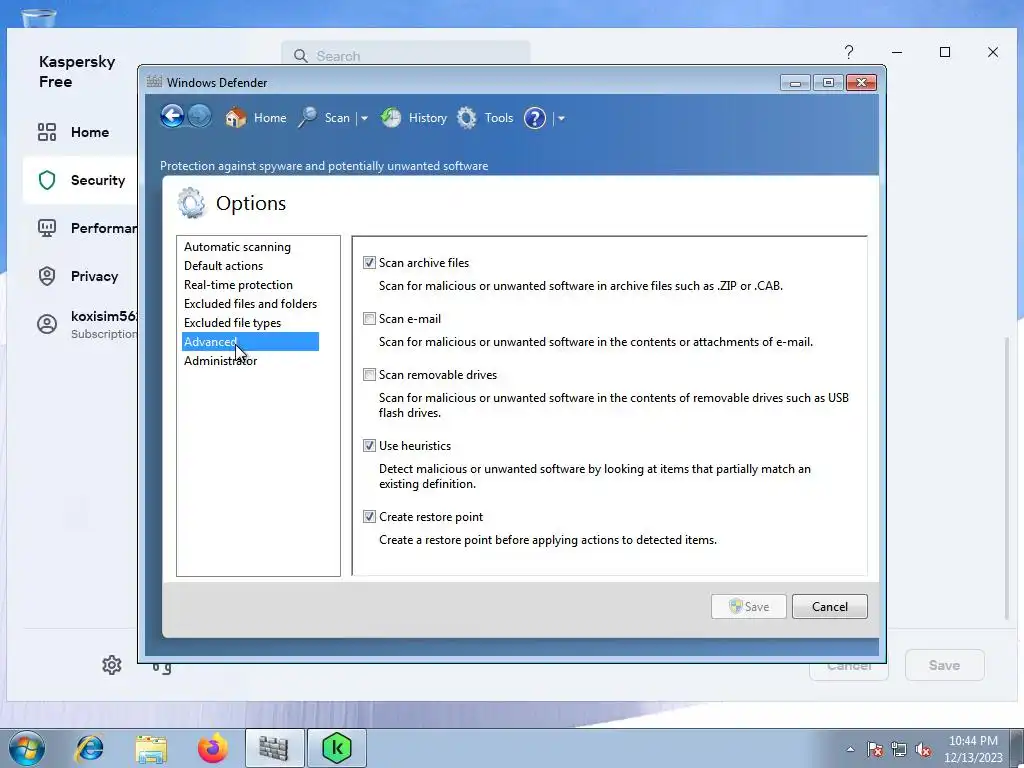This screenshot has width=1024, height=768.
Task: Click network tray icon
Action: 899,749
